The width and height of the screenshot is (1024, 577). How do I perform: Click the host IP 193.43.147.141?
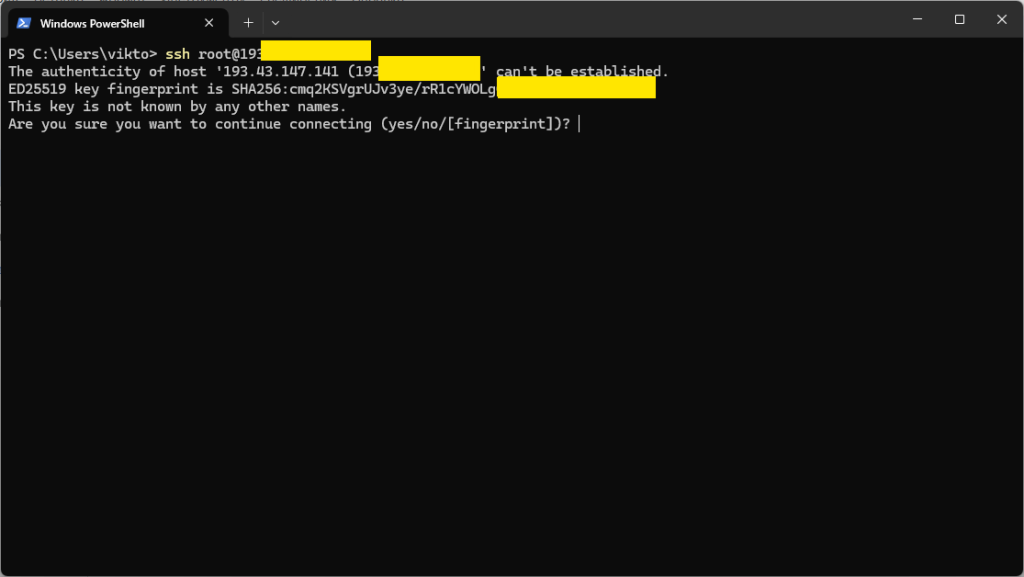click(x=281, y=71)
